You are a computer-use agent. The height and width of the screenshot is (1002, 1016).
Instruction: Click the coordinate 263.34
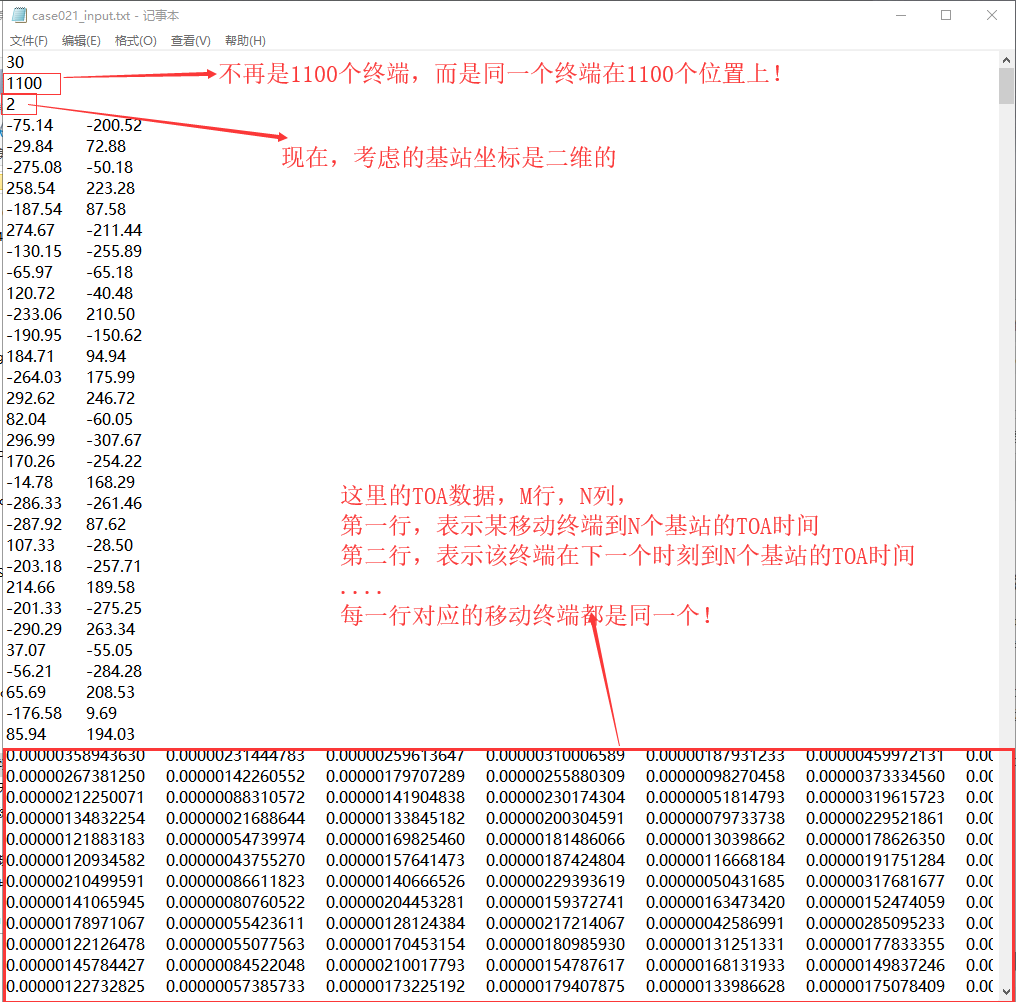click(x=111, y=629)
